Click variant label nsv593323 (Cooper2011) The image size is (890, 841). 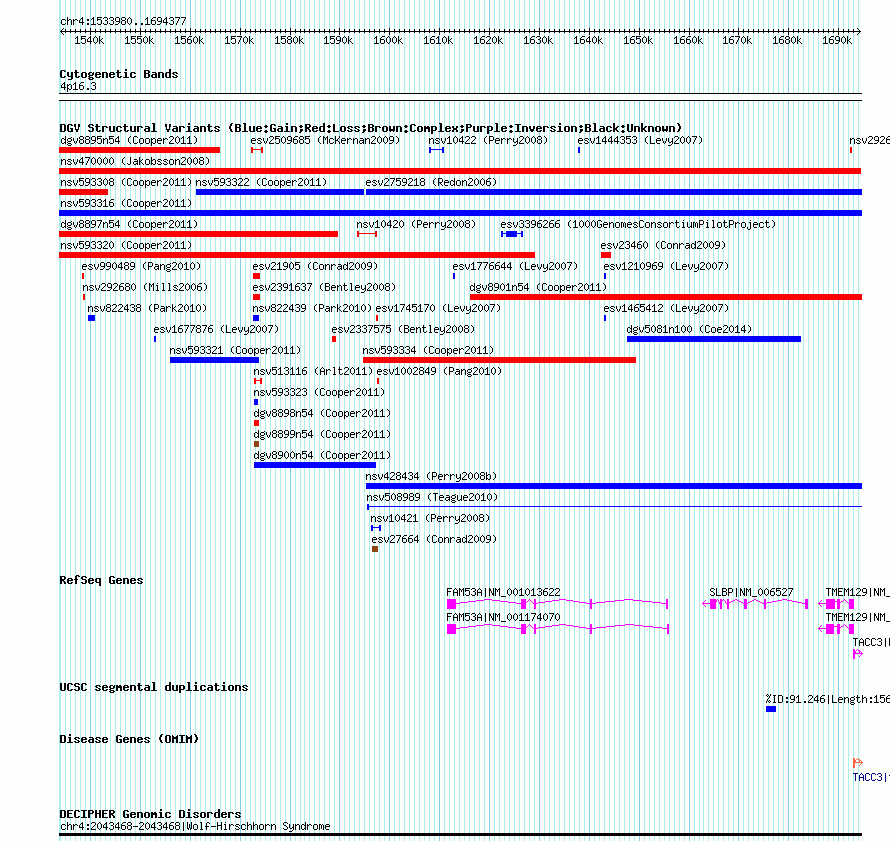320,392
